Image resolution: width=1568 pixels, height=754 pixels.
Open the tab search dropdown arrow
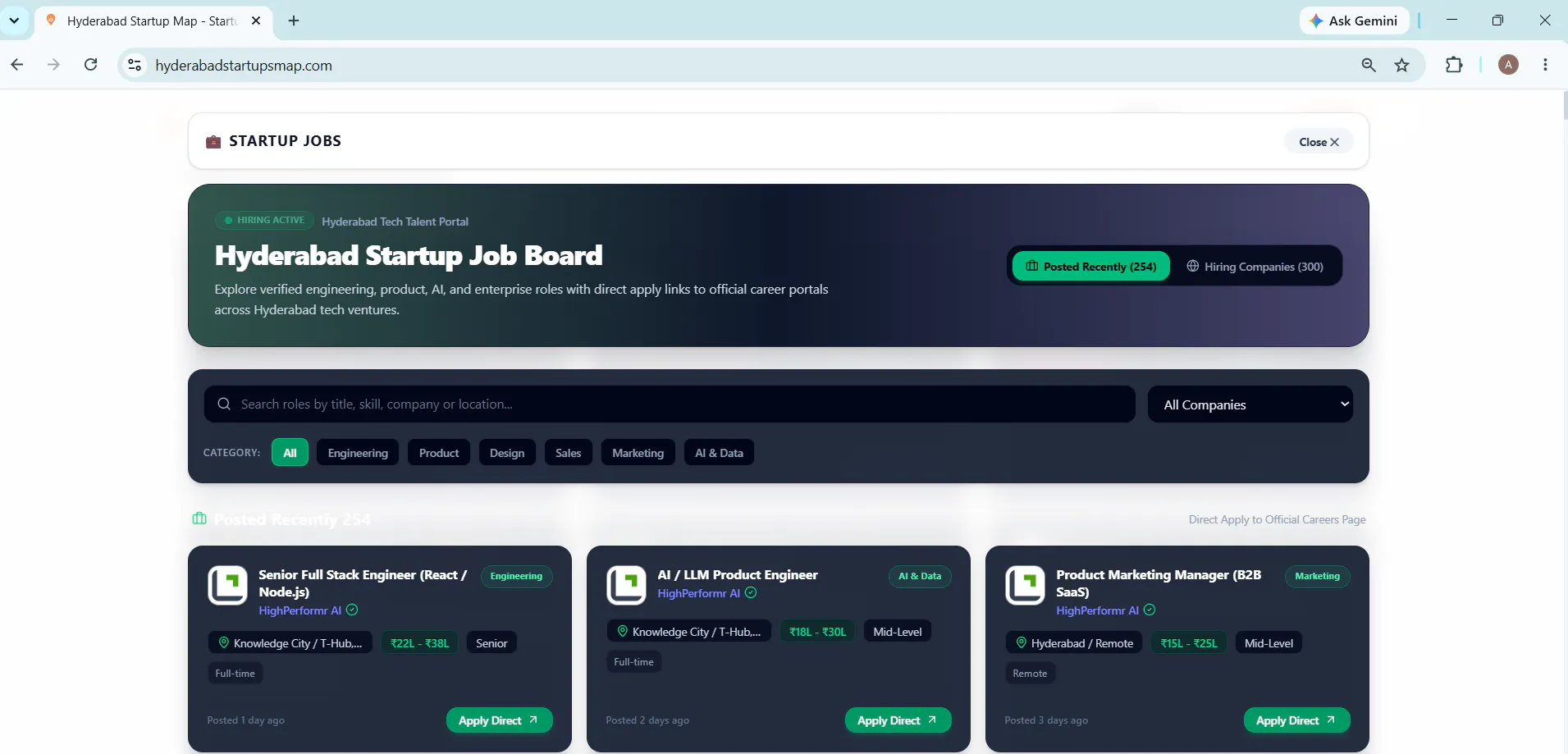coord(14,21)
